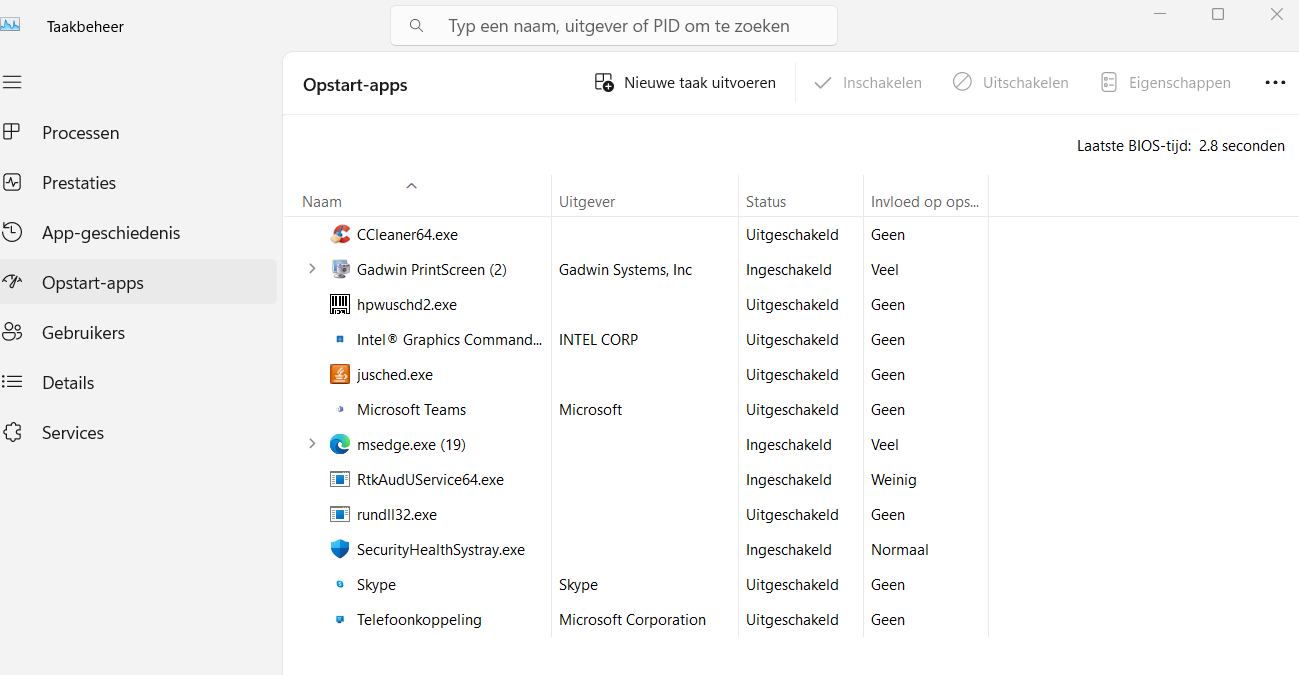Click the Processen sidebar icon
The height and width of the screenshot is (675, 1299).
pyautogui.click(x=12, y=132)
